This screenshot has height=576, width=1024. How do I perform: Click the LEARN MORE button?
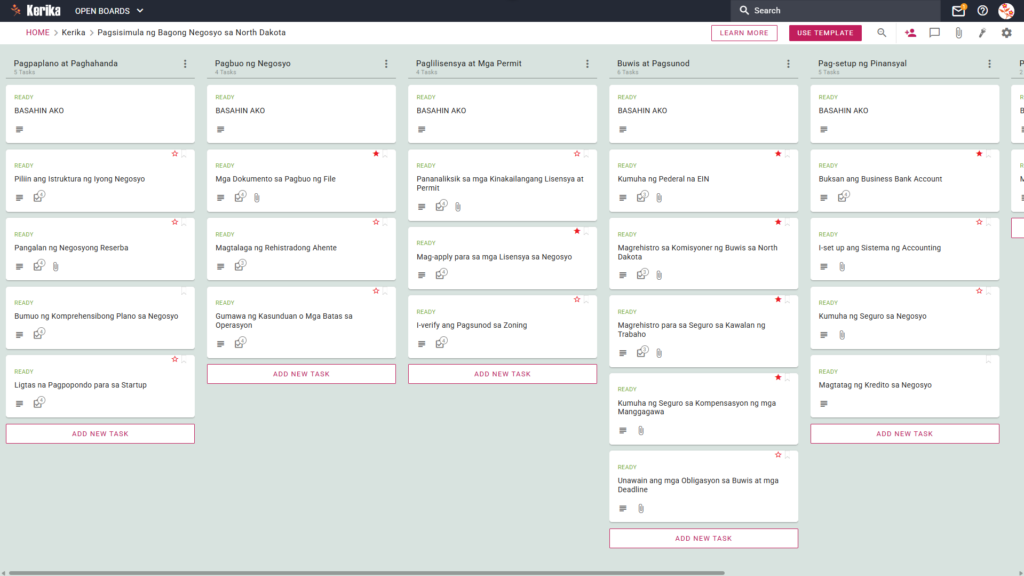coord(744,33)
